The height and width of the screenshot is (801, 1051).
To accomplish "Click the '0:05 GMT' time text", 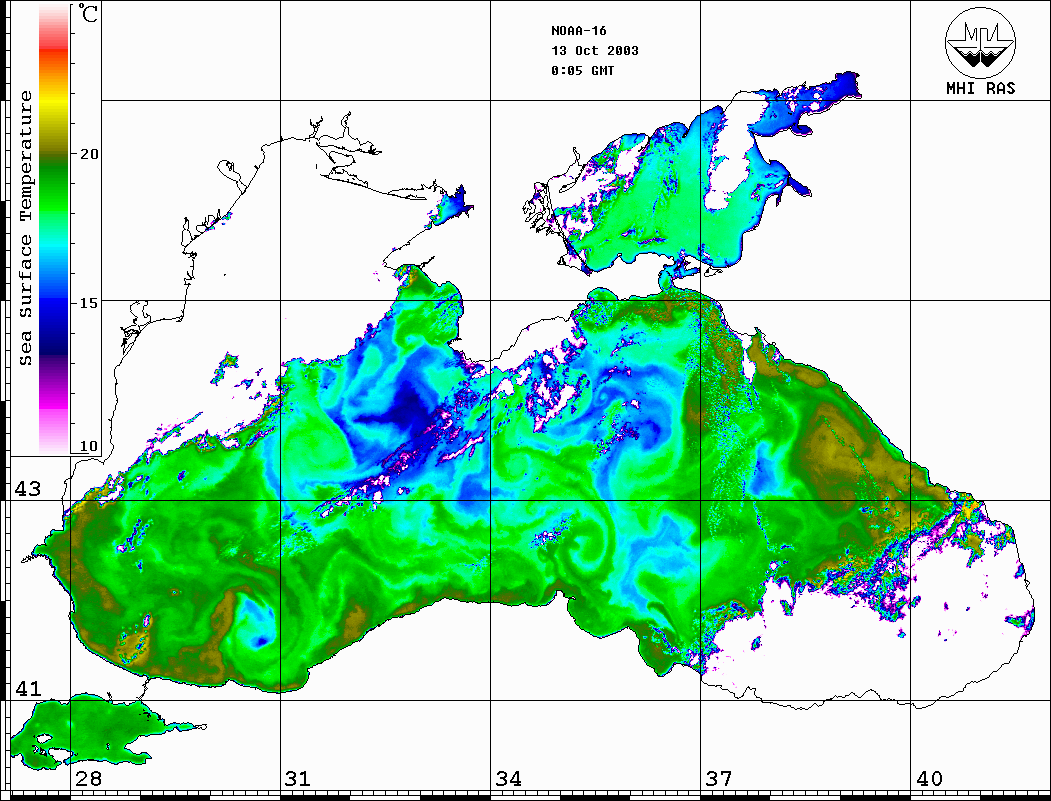I will pyautogui.click(x=582, y=71).
